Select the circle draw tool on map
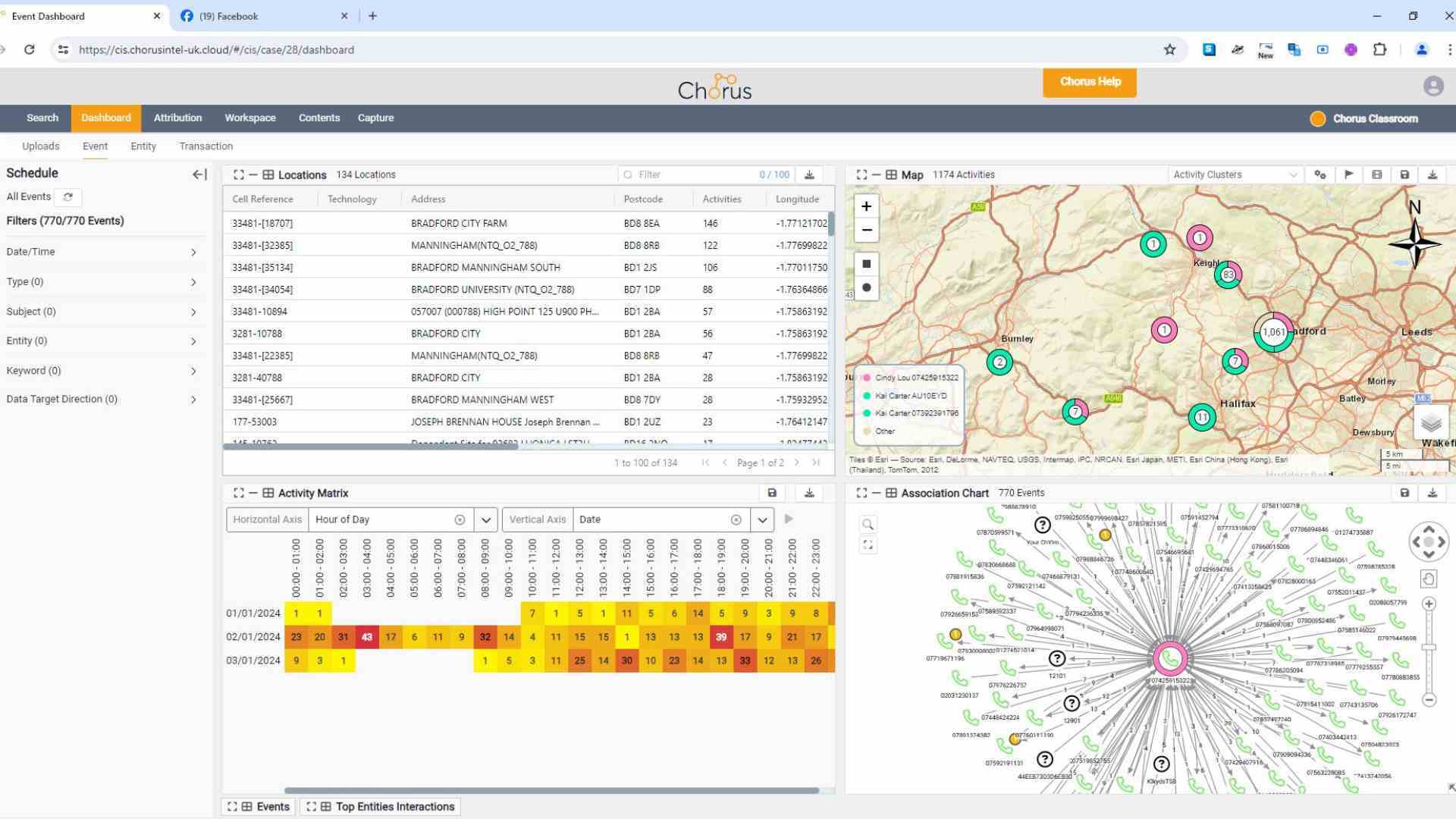1456x819 pixels. click(866, 287)
